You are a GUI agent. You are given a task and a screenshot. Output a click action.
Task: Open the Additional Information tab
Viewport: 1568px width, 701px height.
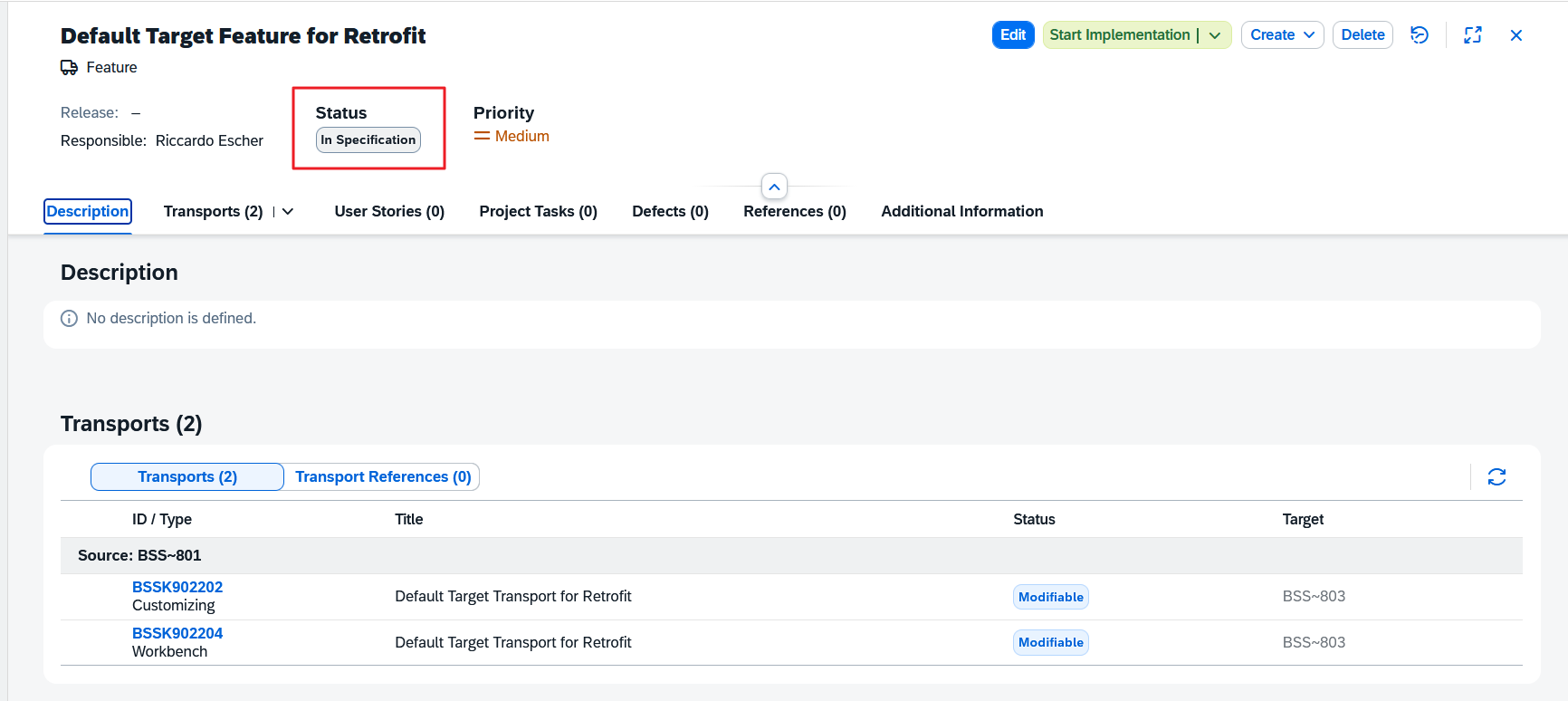[x=961, y=212]
